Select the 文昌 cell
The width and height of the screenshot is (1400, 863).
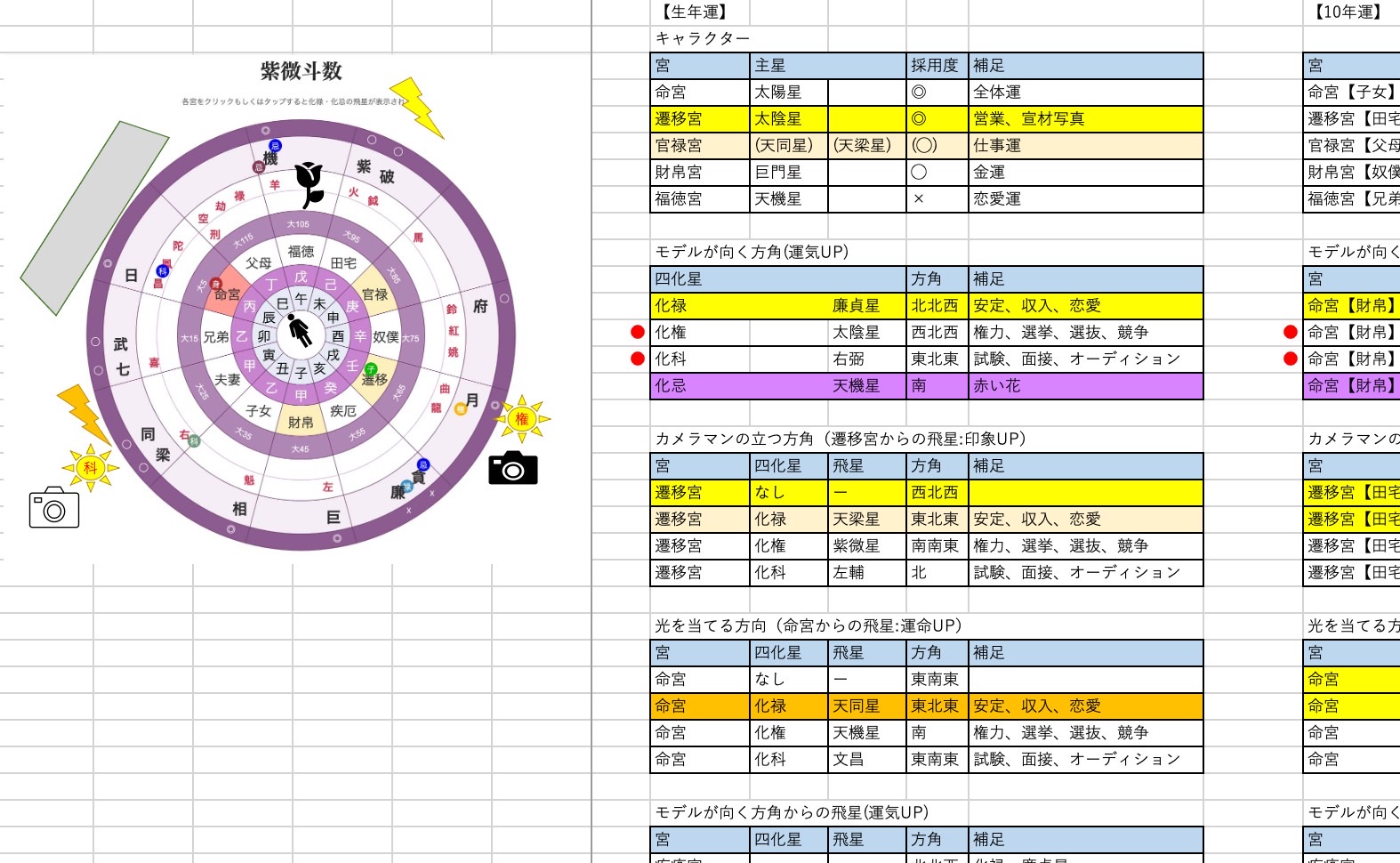coord(867,760)
